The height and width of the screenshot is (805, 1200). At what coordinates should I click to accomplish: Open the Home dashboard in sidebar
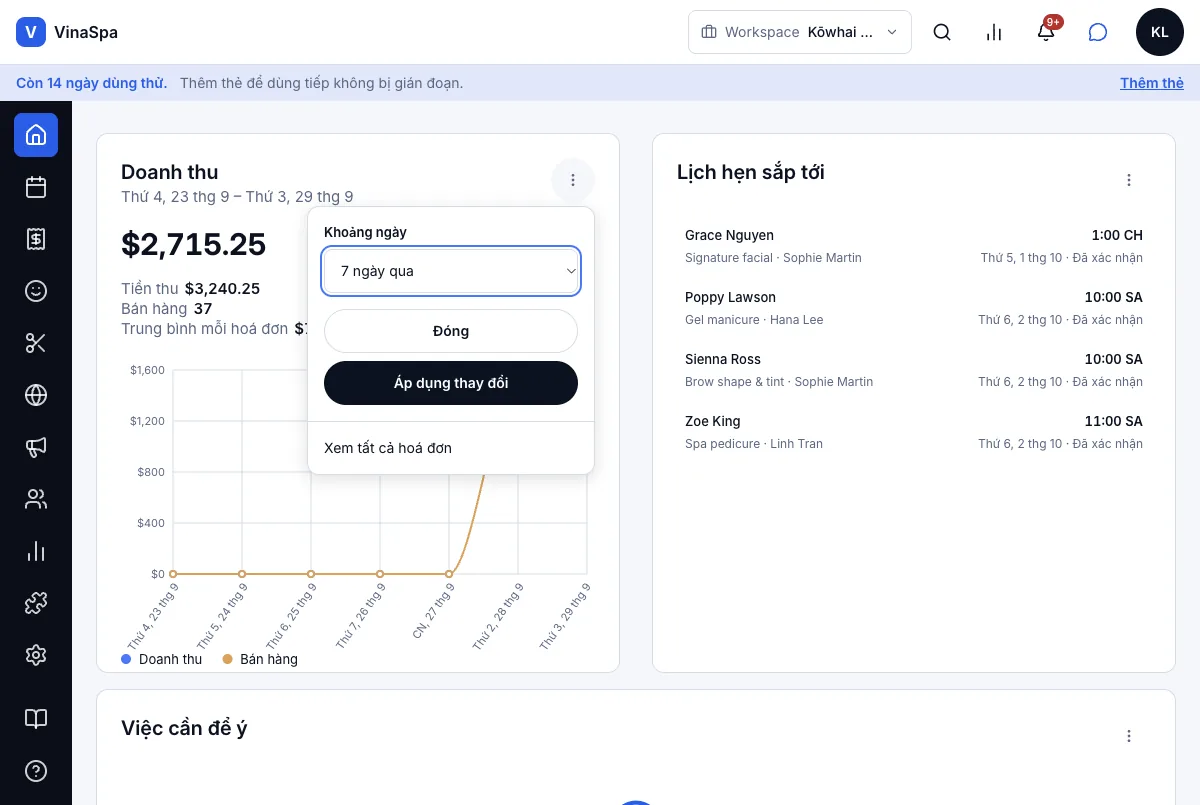tap(36, 135)
